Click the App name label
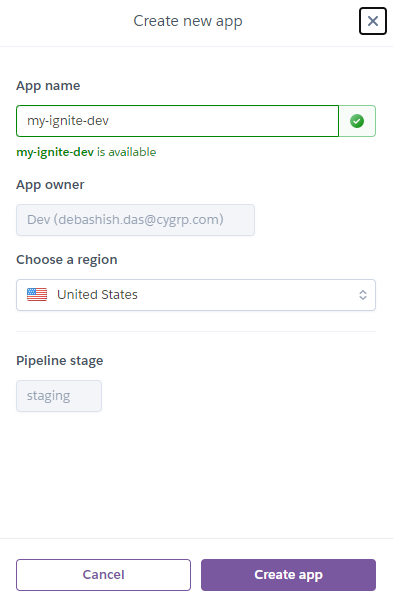The image size is (393, 598). (48, 85)
